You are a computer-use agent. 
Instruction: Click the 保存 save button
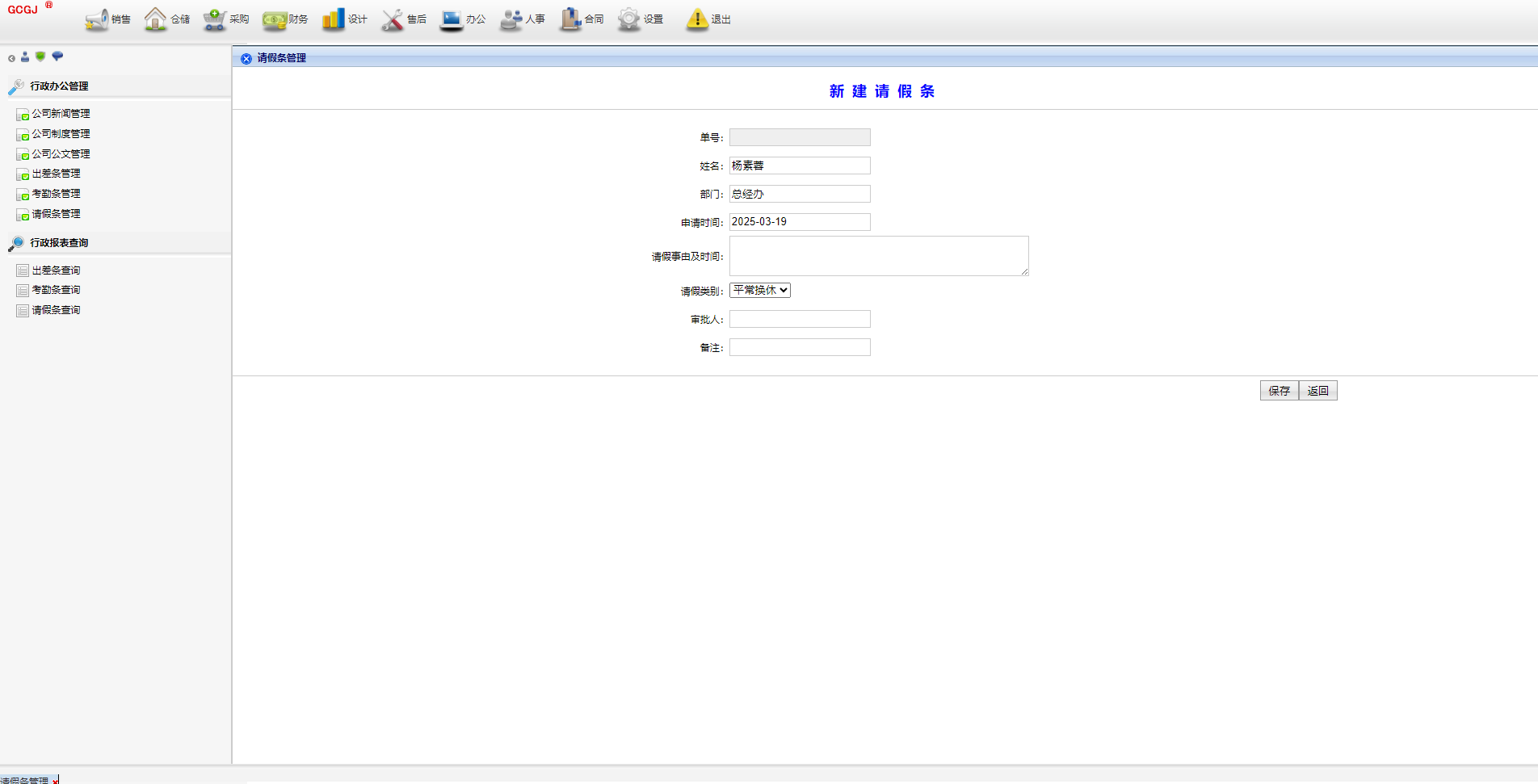1279,391
